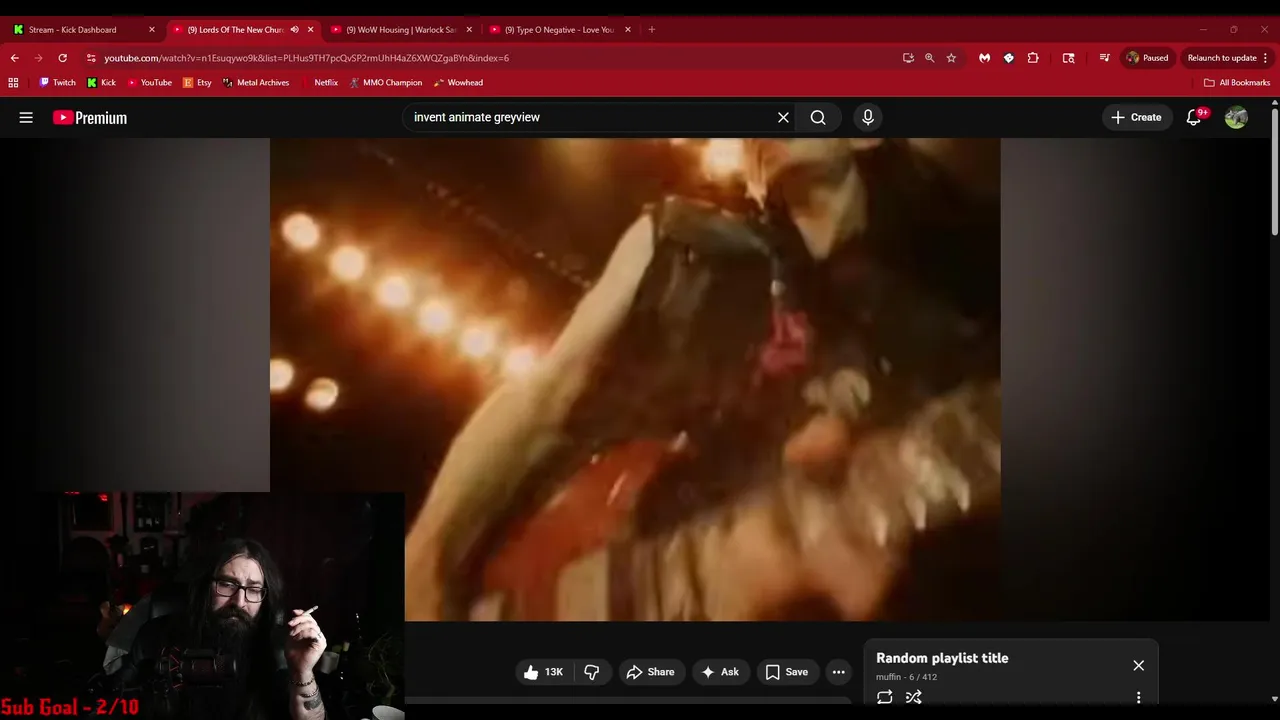Open All Bookmarks folder

[1237, 83]
